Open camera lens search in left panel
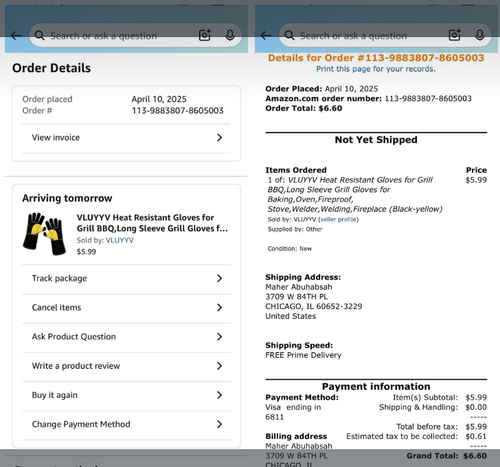Screen dimensions: 500x467 pos(205,35)
